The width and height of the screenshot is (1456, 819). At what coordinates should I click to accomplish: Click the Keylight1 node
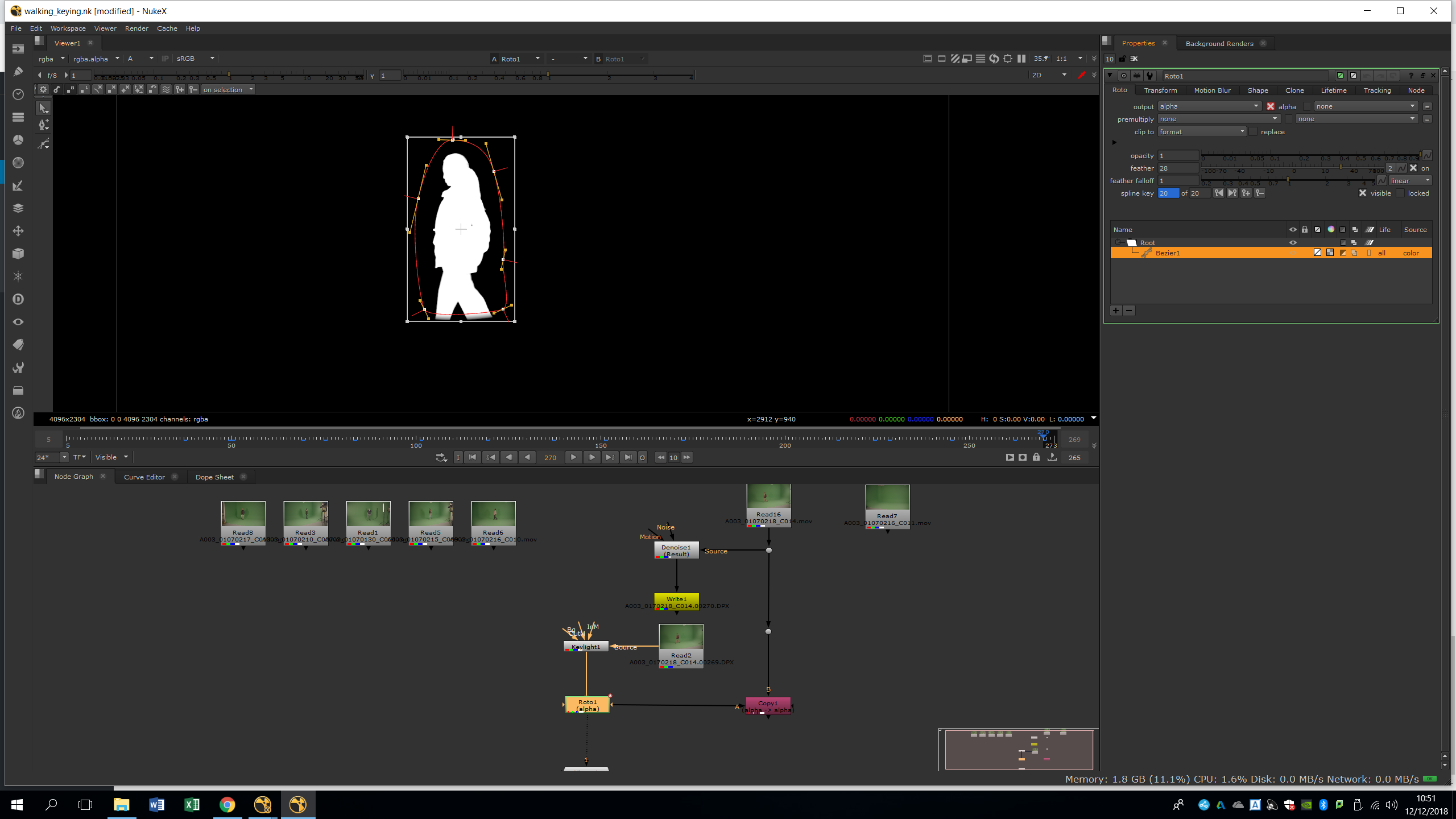pyautogui.click(x=586, y=647)
